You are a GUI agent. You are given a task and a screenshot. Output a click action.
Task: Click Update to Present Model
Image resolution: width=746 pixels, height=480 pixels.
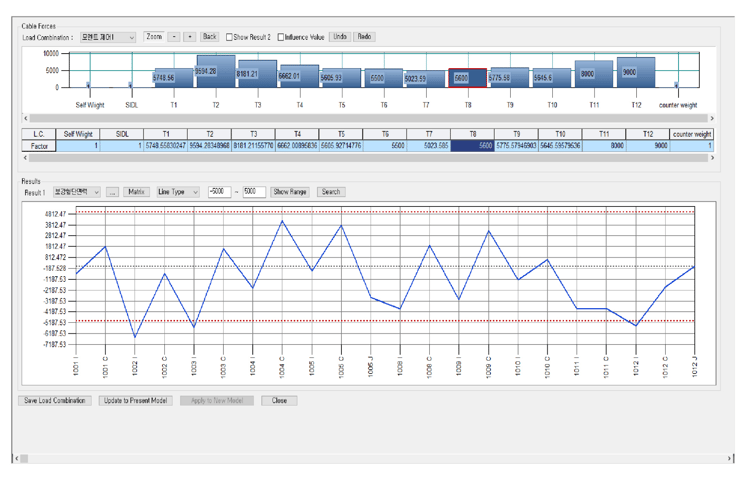pyautogui.click(x=134, y=400)
